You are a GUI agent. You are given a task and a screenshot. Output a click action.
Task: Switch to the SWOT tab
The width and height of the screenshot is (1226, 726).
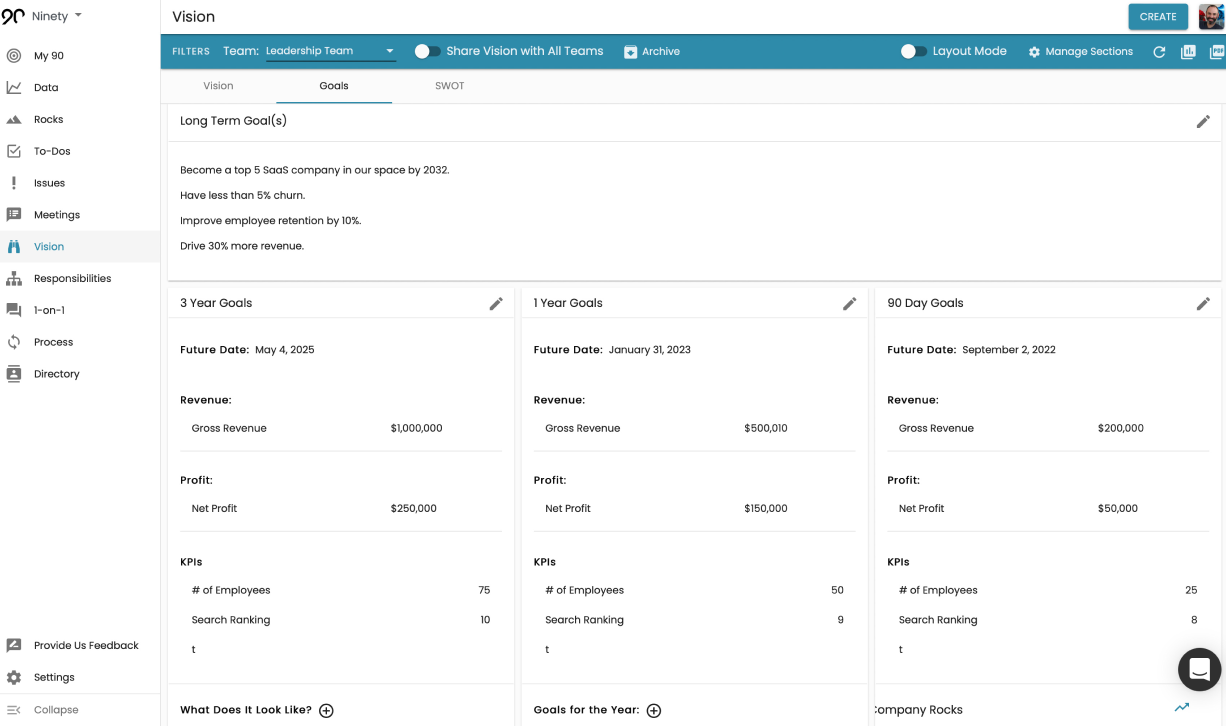click(449, 86)
